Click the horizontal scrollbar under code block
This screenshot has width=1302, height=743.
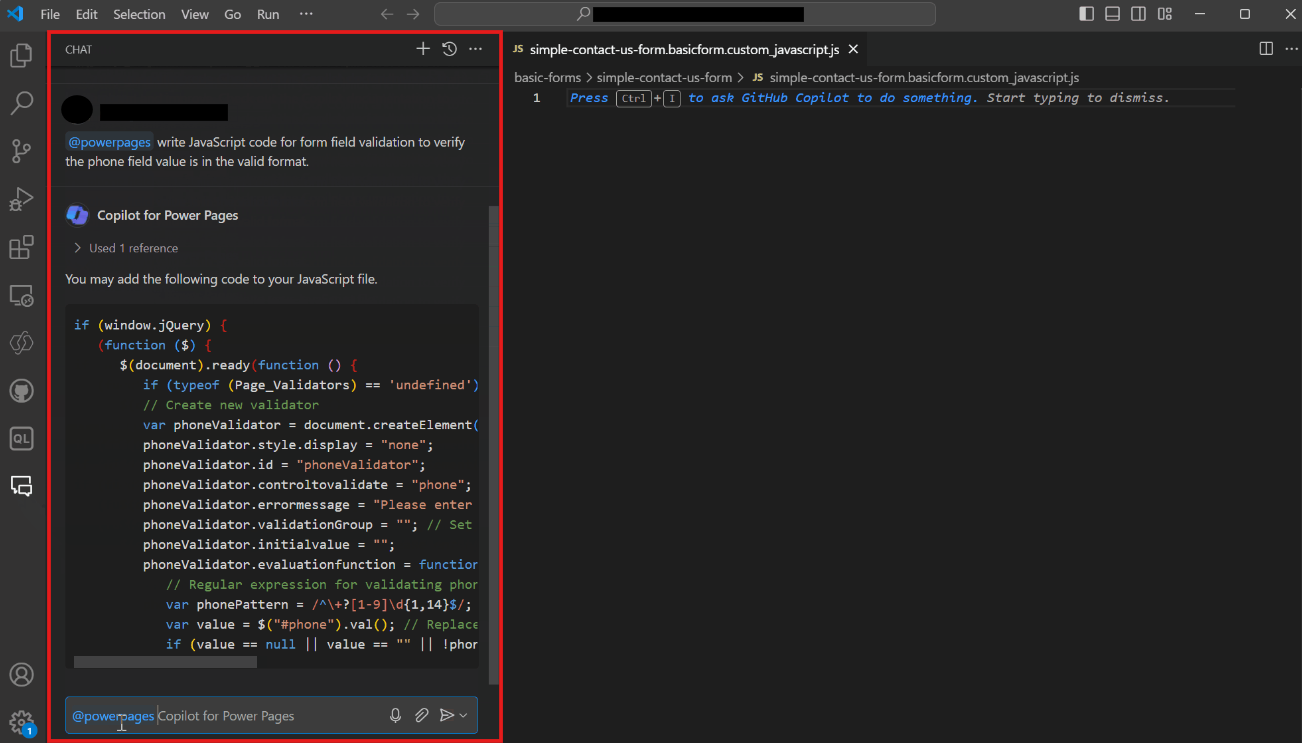click(165, 662)
